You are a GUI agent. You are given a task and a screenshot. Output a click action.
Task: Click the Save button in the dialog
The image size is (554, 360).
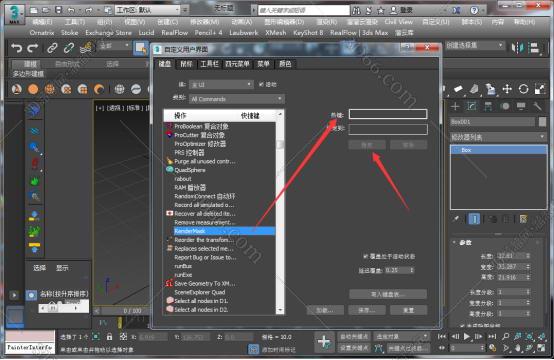[366, 310]
